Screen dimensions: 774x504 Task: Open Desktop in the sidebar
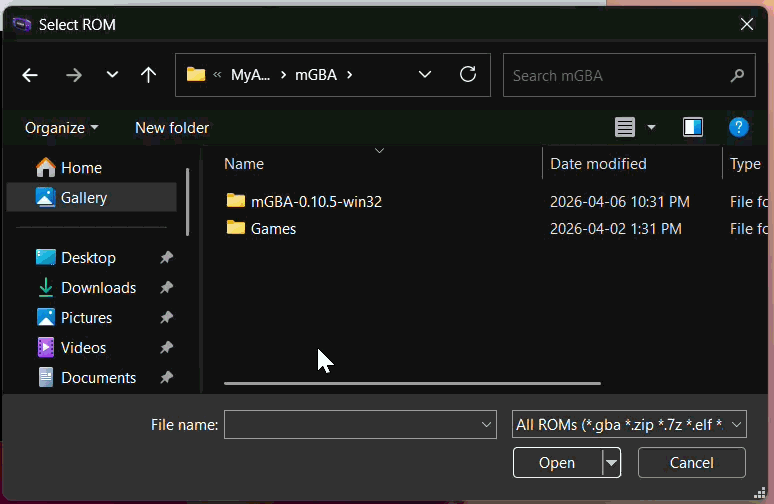[88, 258]
